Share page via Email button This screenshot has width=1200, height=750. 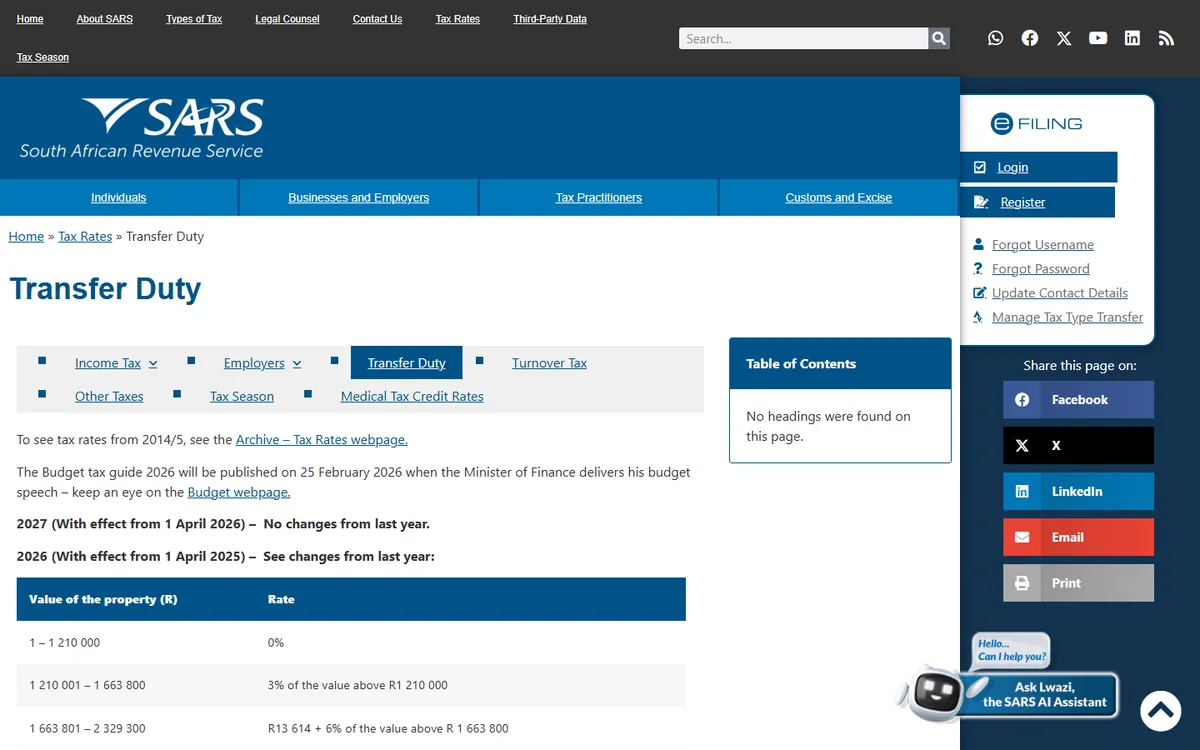click(1079, 537)
